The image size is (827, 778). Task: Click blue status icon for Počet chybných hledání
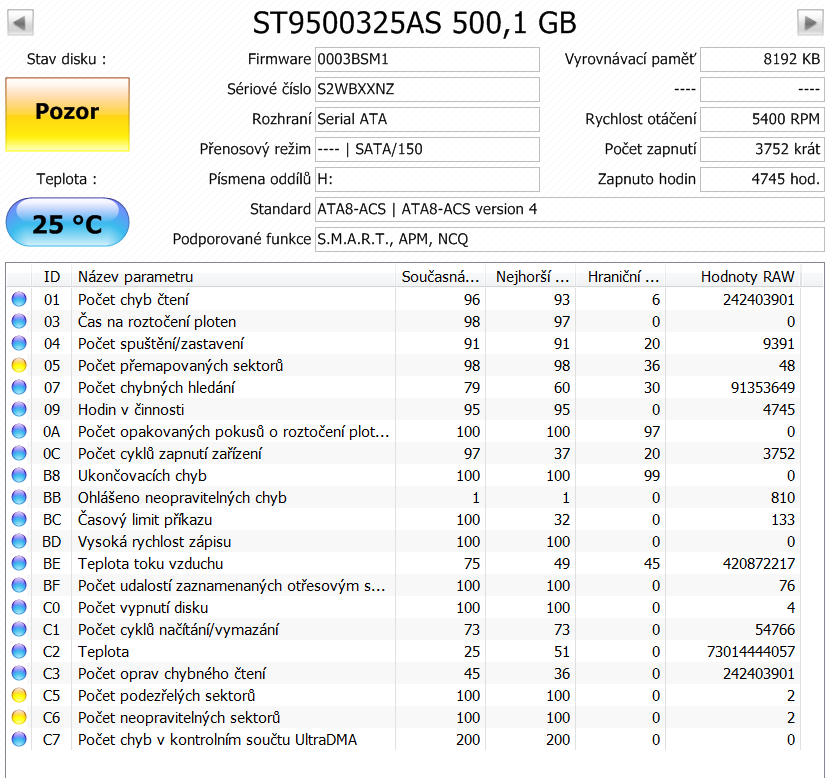(x=19, y=387)
